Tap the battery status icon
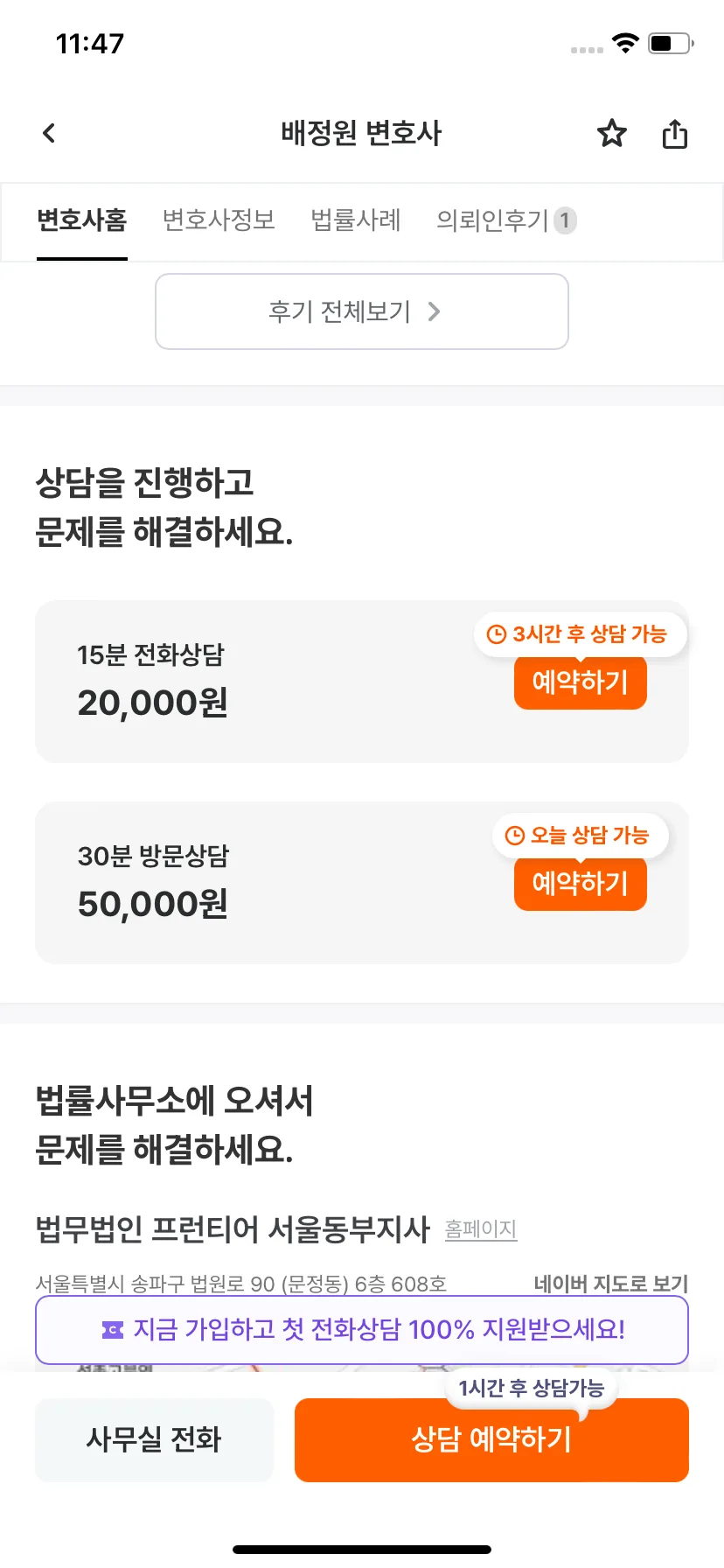Viewport: 724px width, 1568px height. pyautogui.click(x=671, y=43)
